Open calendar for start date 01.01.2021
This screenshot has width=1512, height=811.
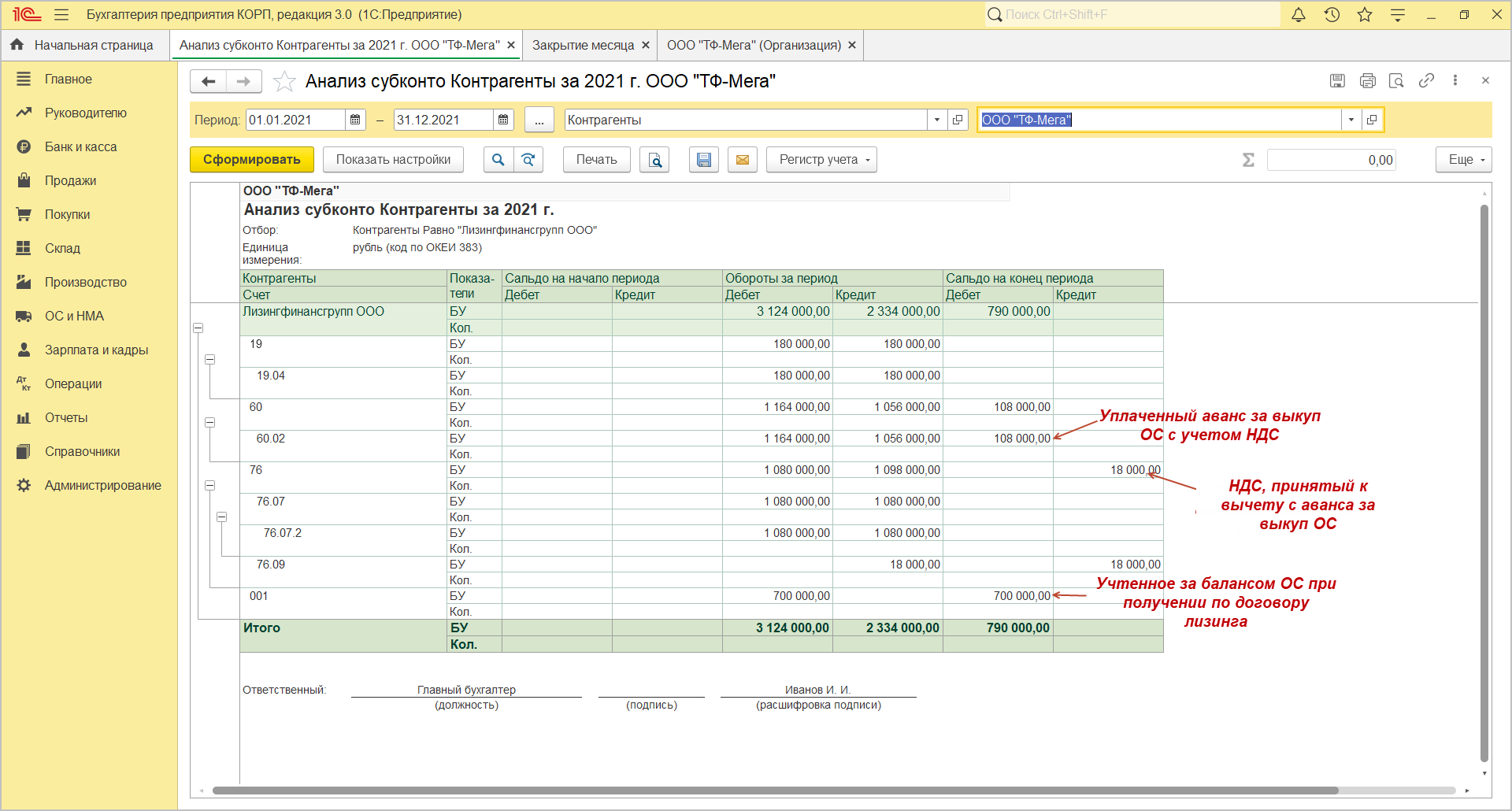(x=355, y=120)
